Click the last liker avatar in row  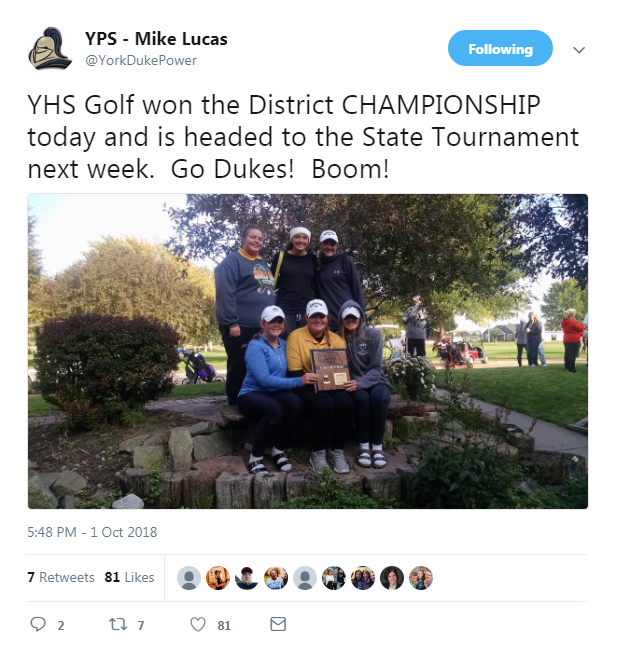[421, 578]
